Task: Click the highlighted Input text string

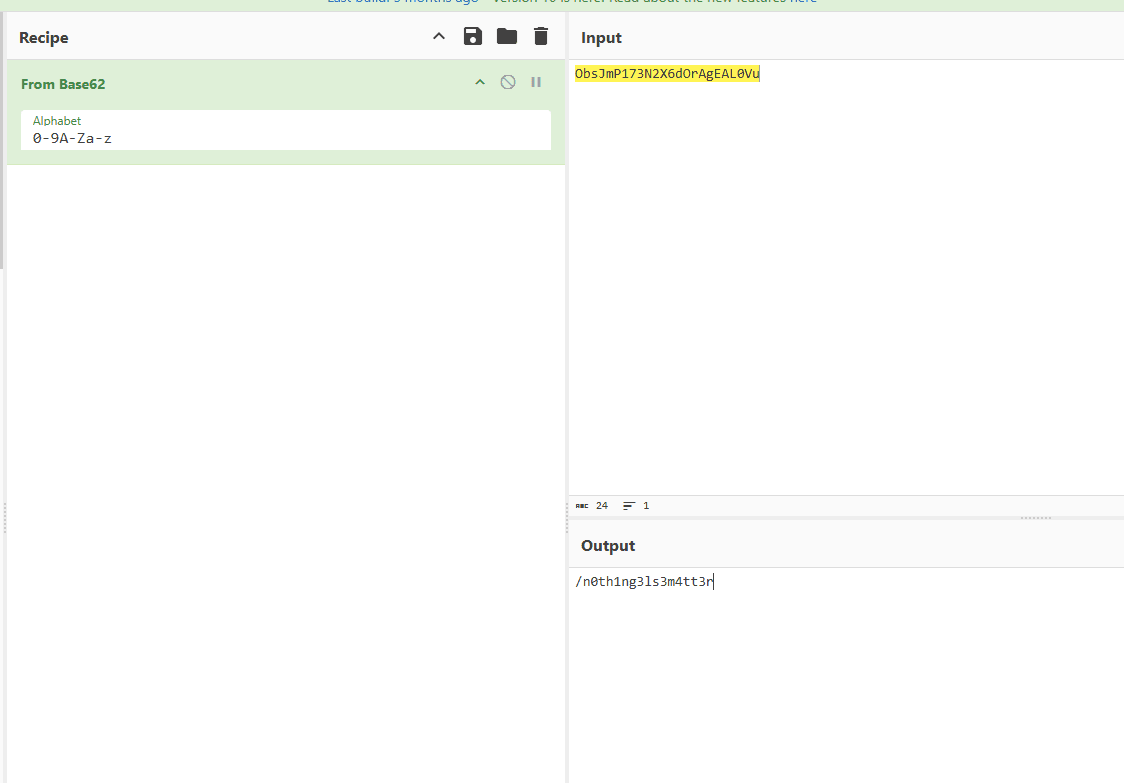Action: click(667, 74)
